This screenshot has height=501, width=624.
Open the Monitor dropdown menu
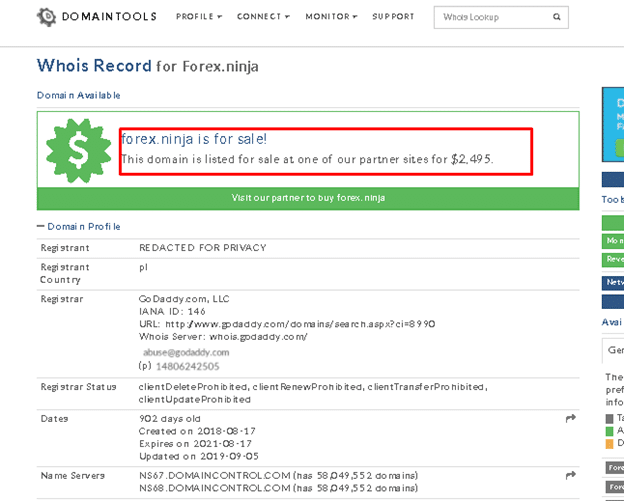point(331,17)
